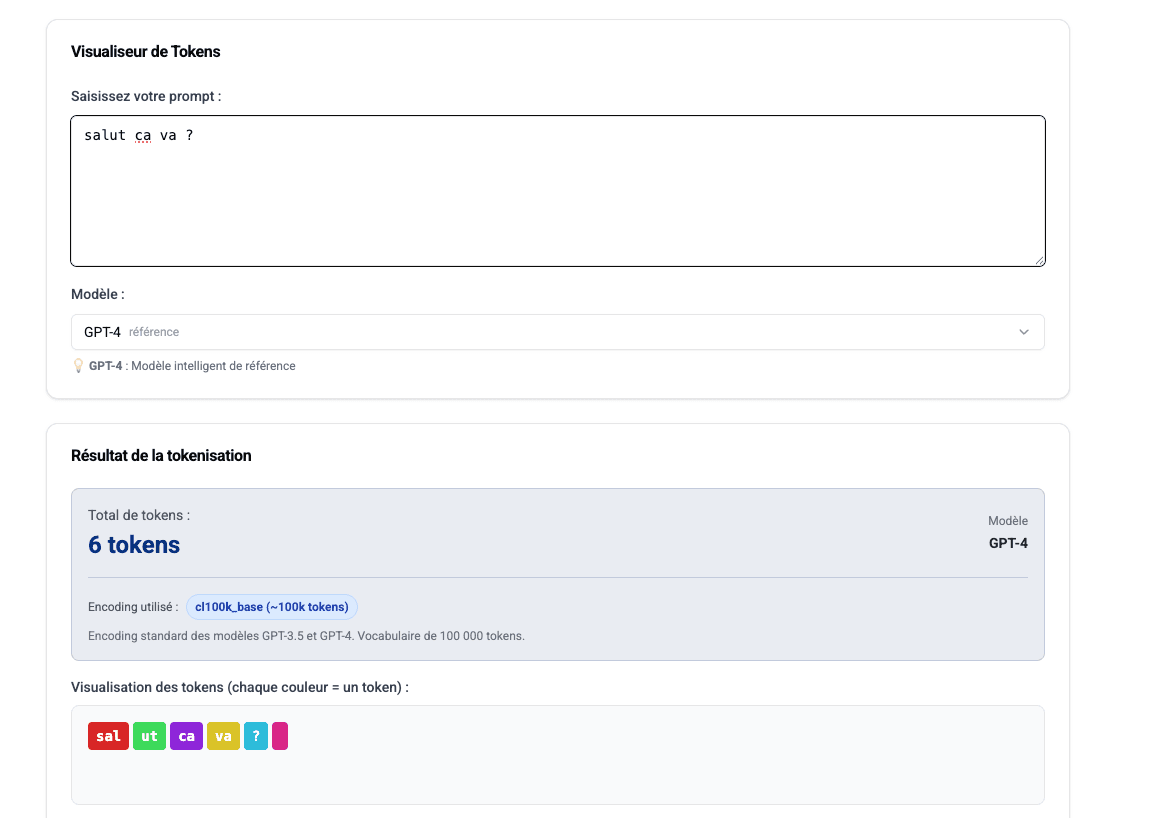Image resolution: width=1149 pixels, height=818 pixels.
Task: Click the '6 tokens' count text
Action: tap(134, 544)
